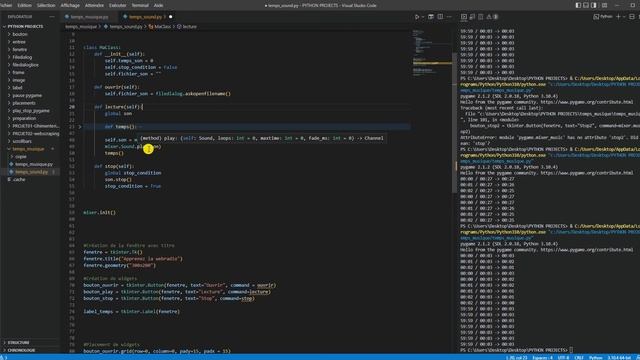Open first terminal panel view icon
640x360 pixels.
point(464,17)
